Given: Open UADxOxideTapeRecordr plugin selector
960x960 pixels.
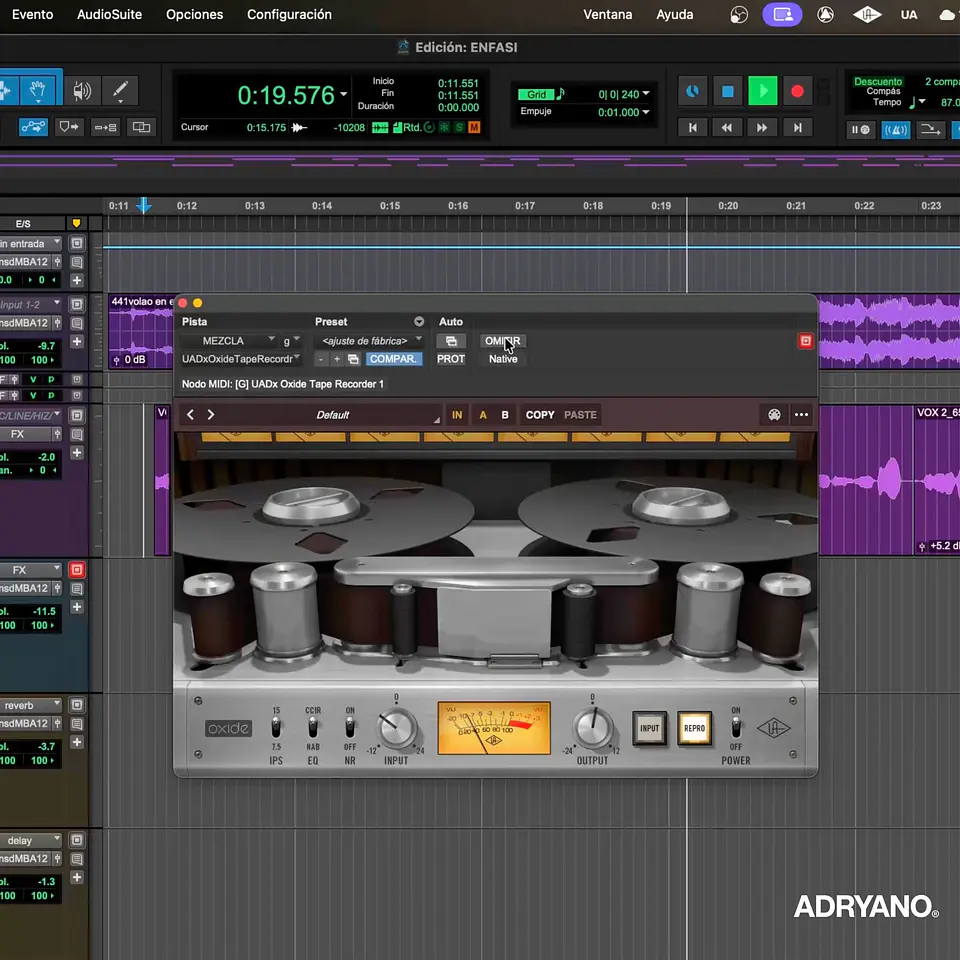Looking at the screenshot, I should [x=241, y=359].
